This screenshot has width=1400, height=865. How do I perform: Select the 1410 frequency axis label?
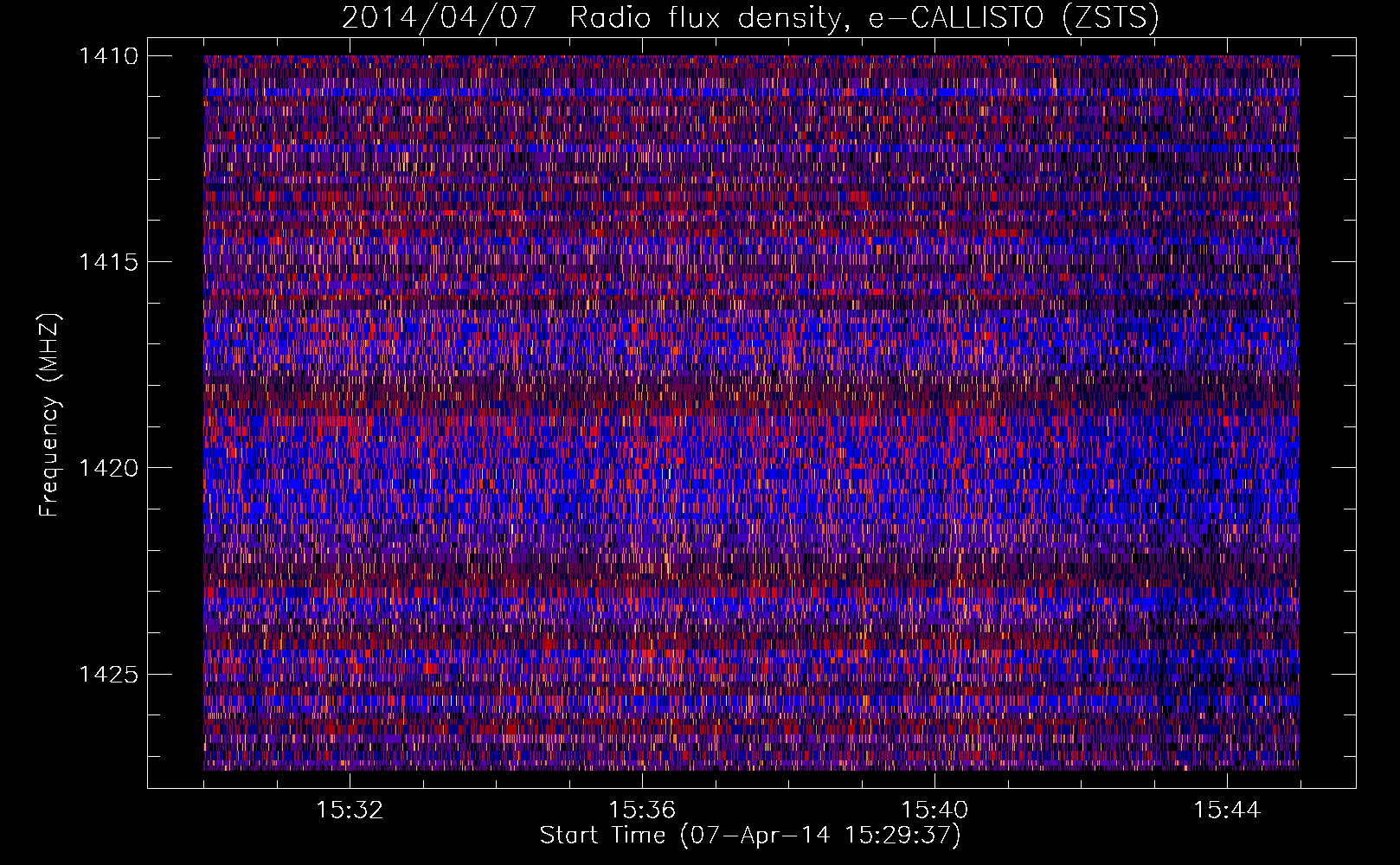tap(108, 56)
